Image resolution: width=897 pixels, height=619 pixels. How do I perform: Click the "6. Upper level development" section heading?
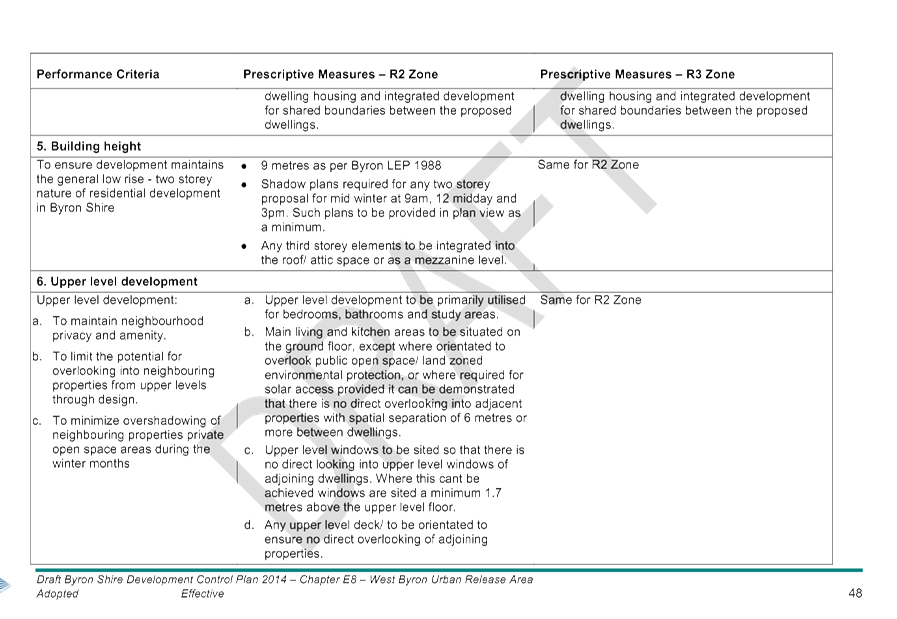coord(117,281)
